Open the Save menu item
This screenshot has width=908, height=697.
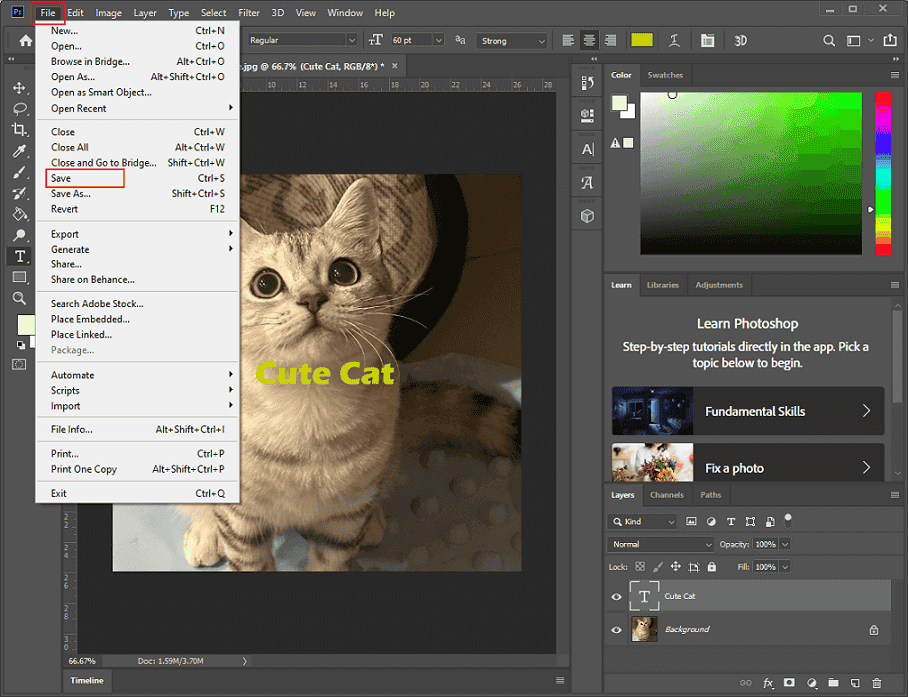click(x=64, y=178)
